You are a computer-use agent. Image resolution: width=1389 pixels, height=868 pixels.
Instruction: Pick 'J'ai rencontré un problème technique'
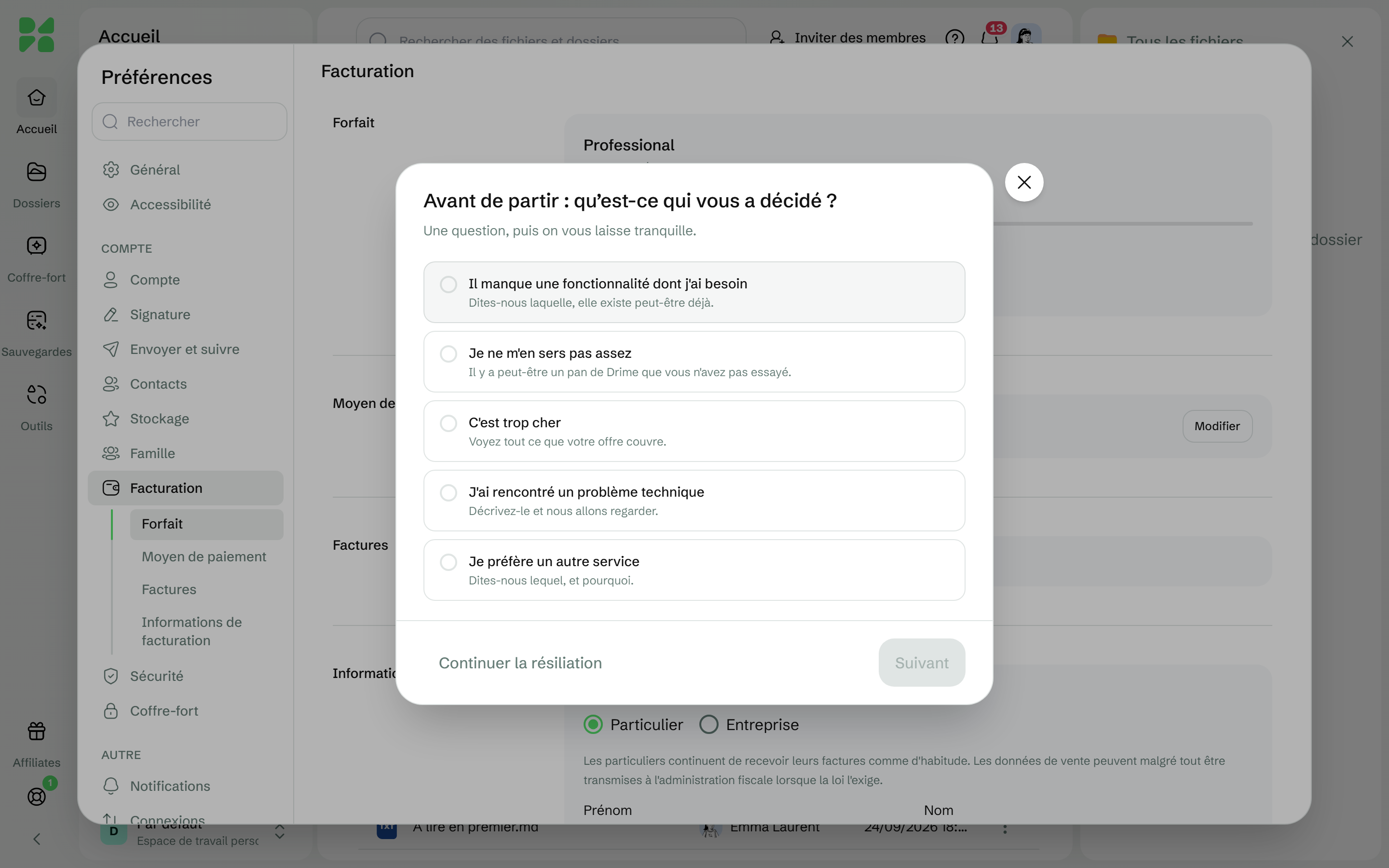(x=694, y=501)
